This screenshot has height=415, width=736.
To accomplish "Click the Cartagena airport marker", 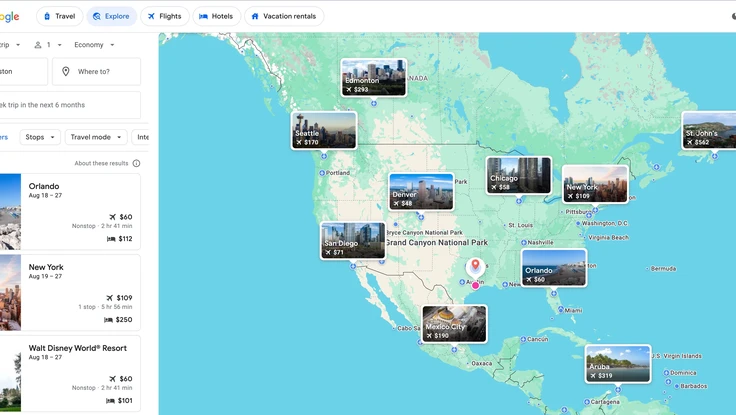I will click(x=587, y=402).
